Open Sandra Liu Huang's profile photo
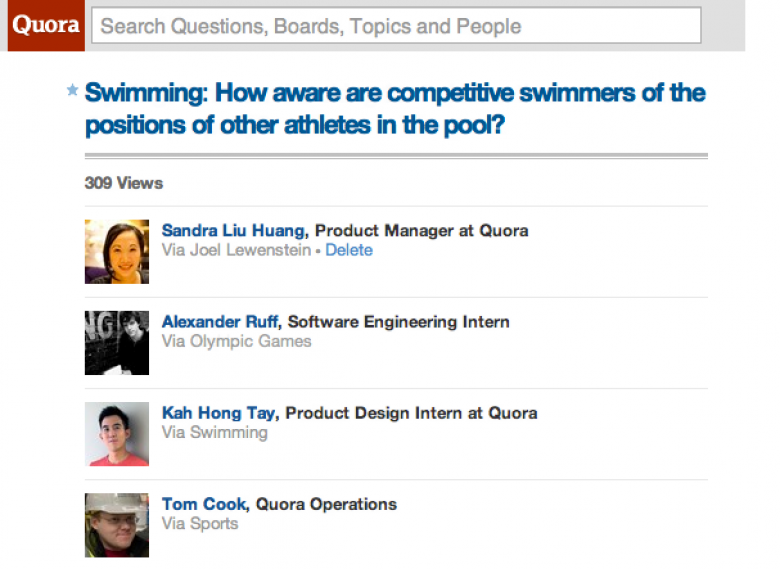This screenshot has height=569, width=780. tap(117, 252)
